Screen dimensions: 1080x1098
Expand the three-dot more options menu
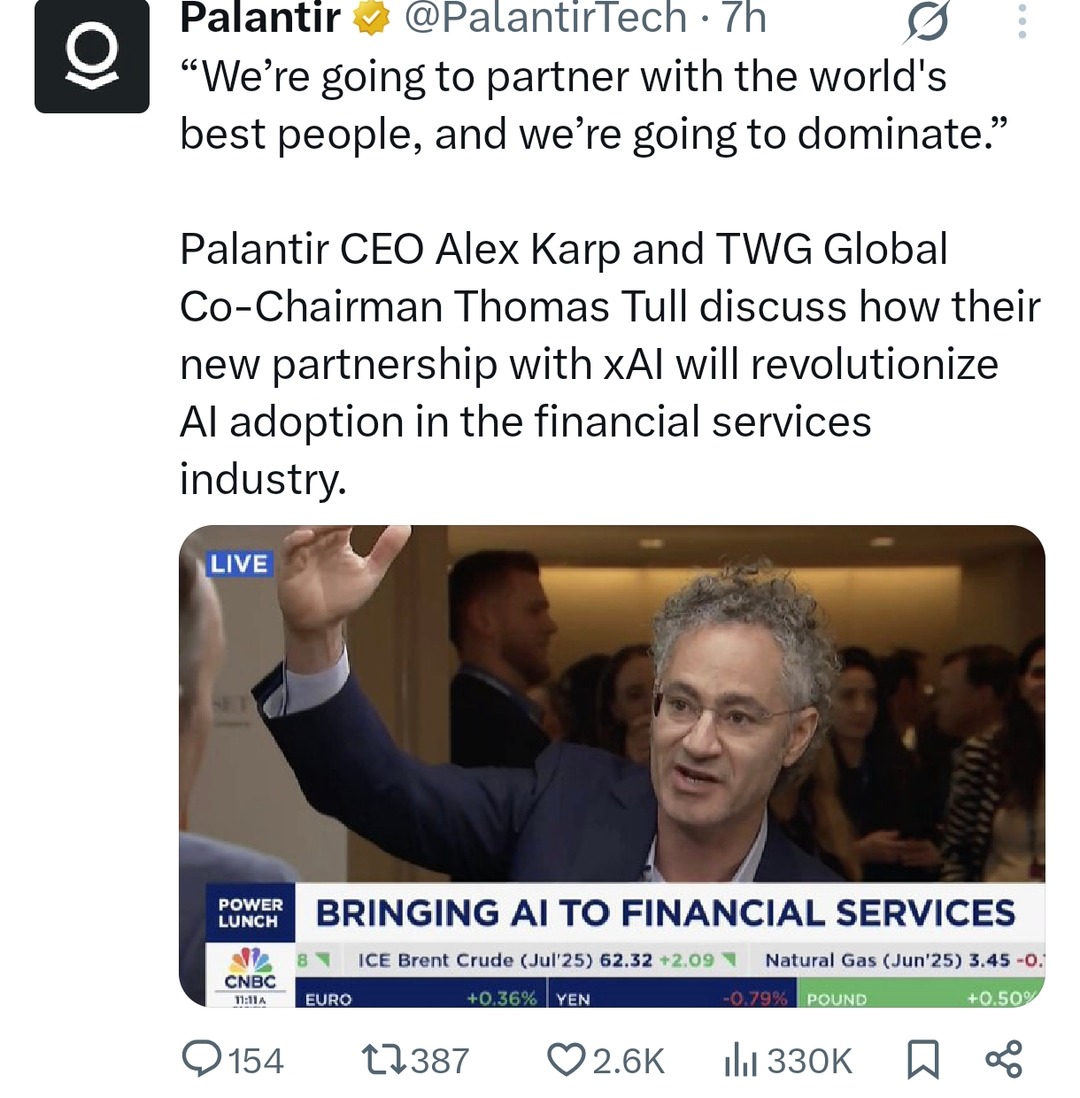pos(1021,20)
